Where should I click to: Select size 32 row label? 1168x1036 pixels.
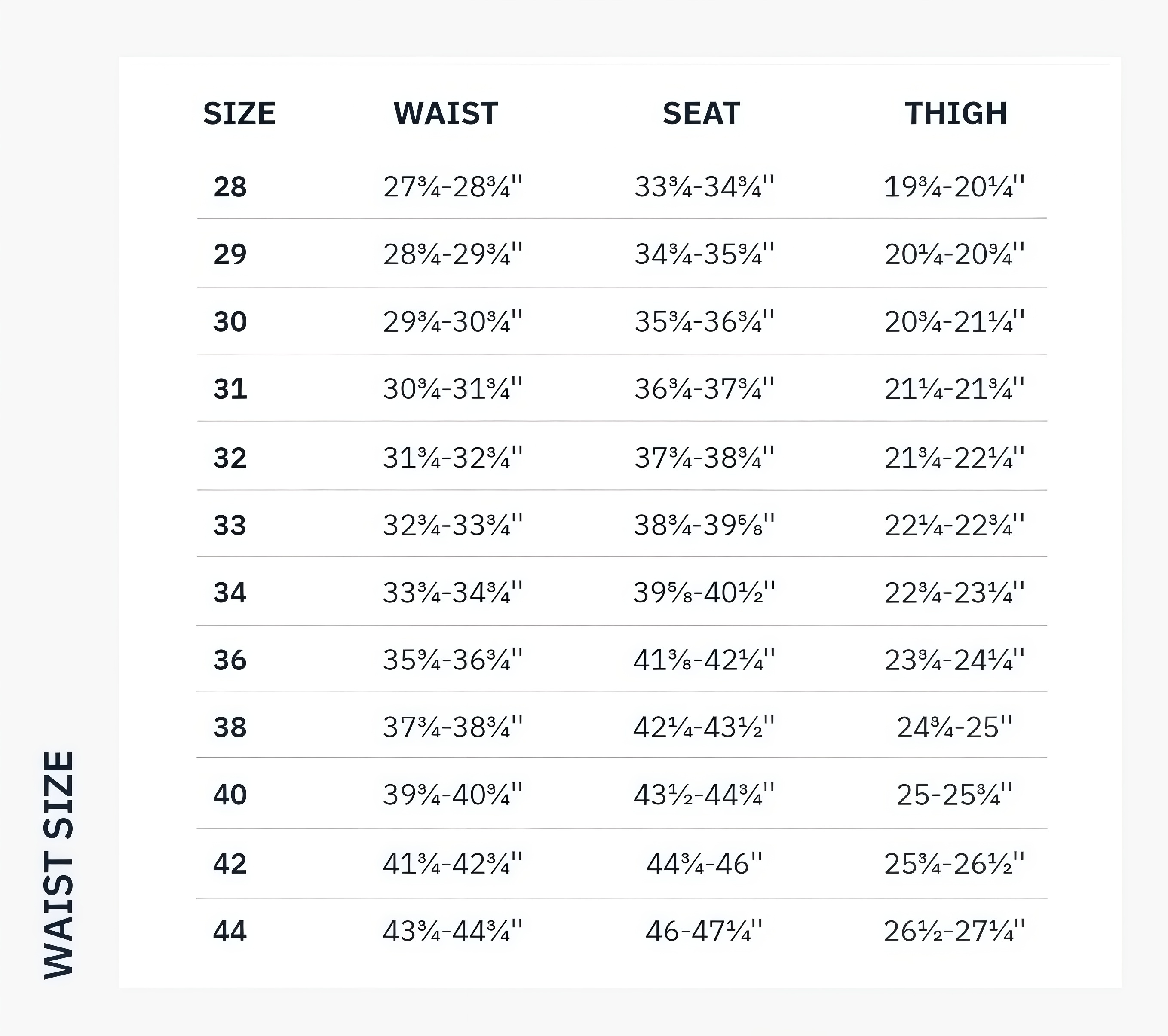point(230,458)
